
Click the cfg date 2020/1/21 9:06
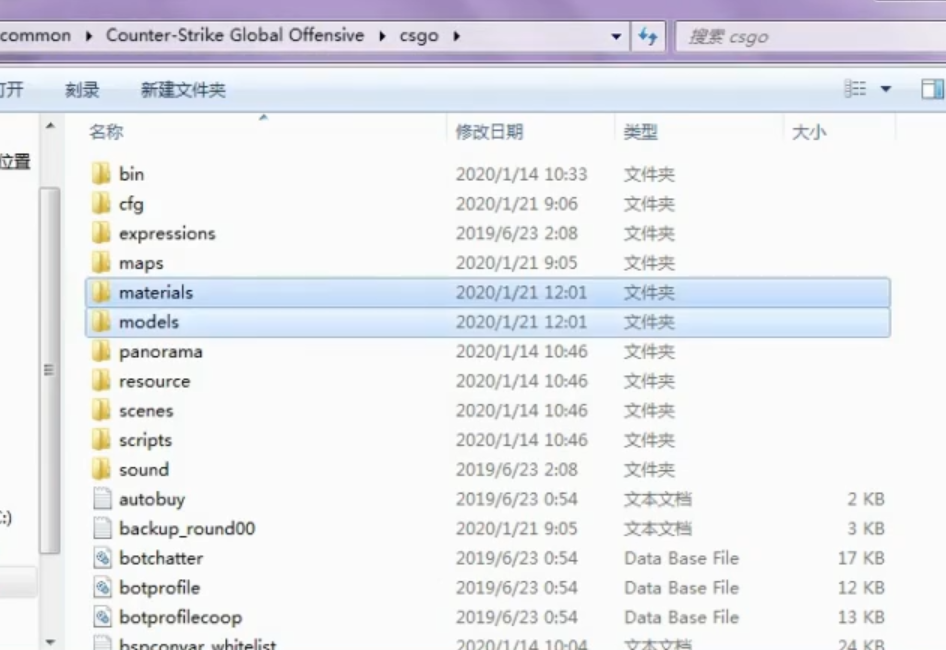[516, 204]
